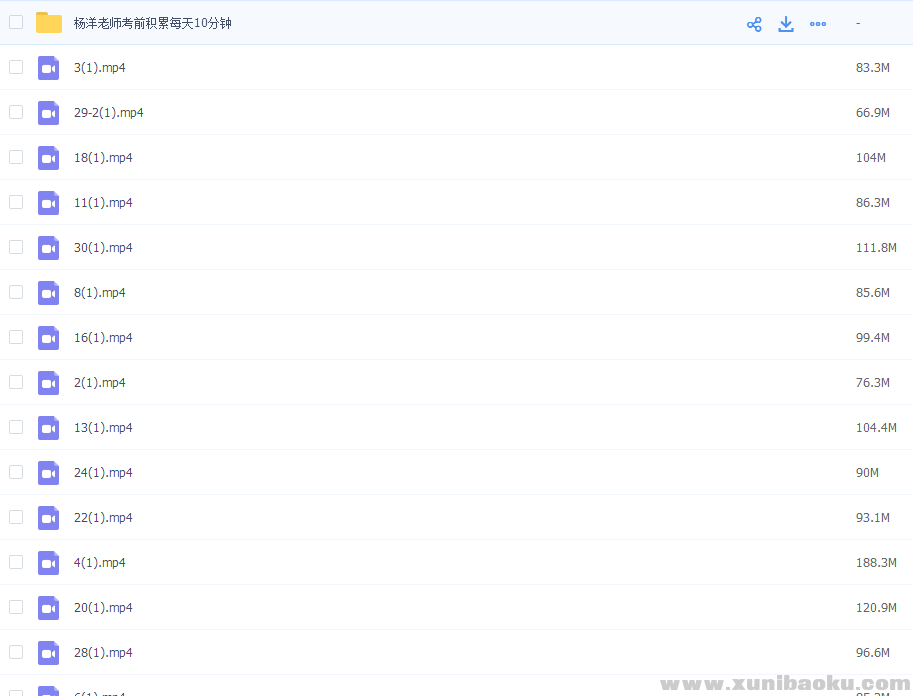The height and width of the screenshot is (696, 913).
Task: Click the video icon beside 30(1).mp4
Action: tap(48, 247)
